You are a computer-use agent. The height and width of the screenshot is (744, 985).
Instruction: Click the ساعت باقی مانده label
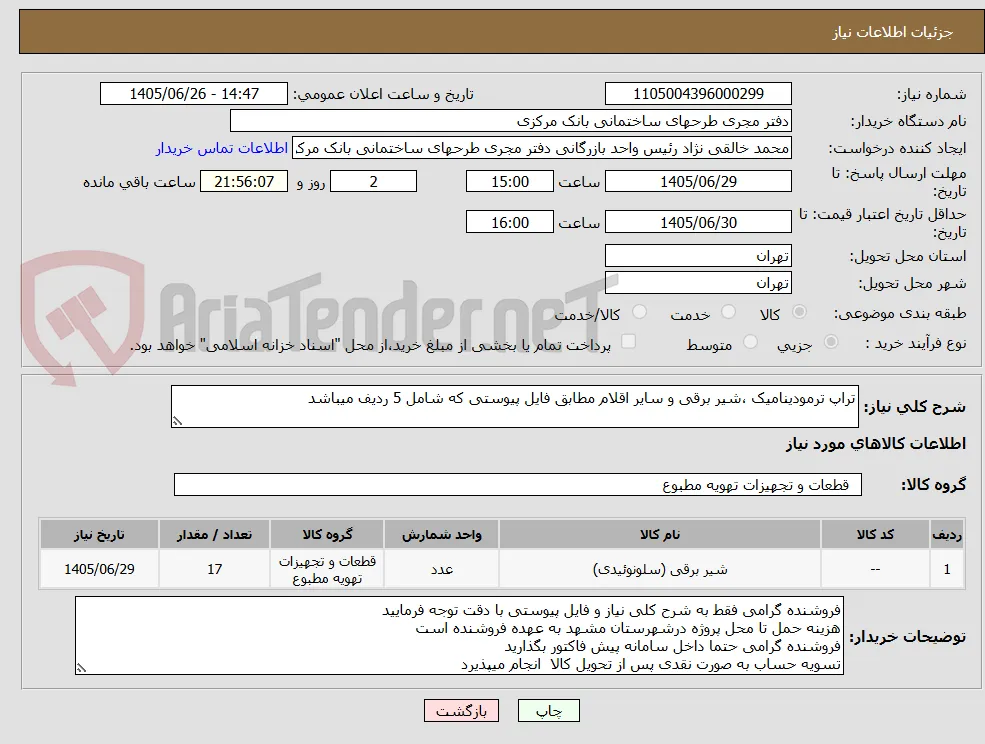click(x=139, y=182)
